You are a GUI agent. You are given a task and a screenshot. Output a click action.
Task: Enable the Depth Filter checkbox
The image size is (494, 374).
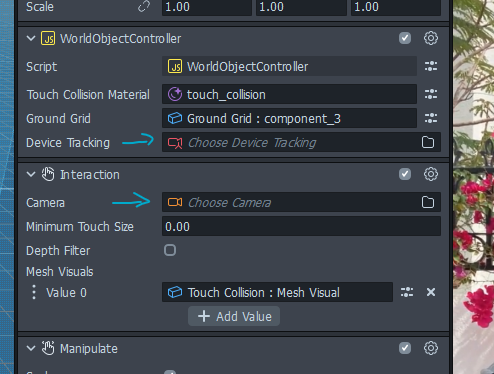170,250
